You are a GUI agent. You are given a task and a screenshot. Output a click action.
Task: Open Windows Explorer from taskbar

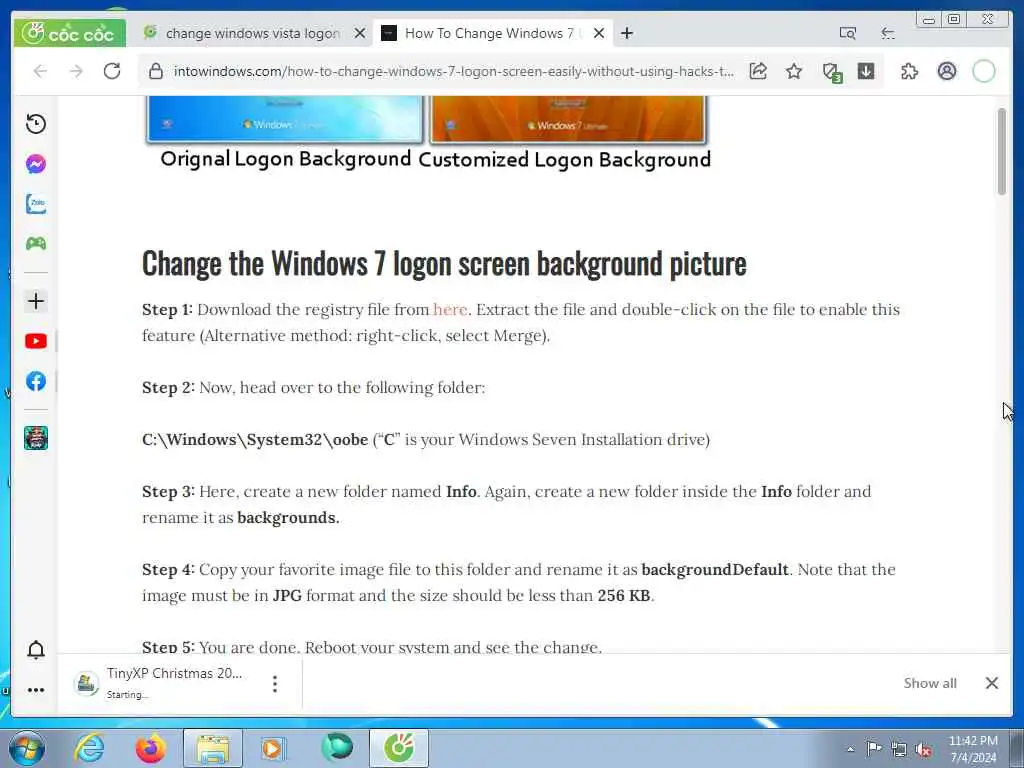pos(213,748)
